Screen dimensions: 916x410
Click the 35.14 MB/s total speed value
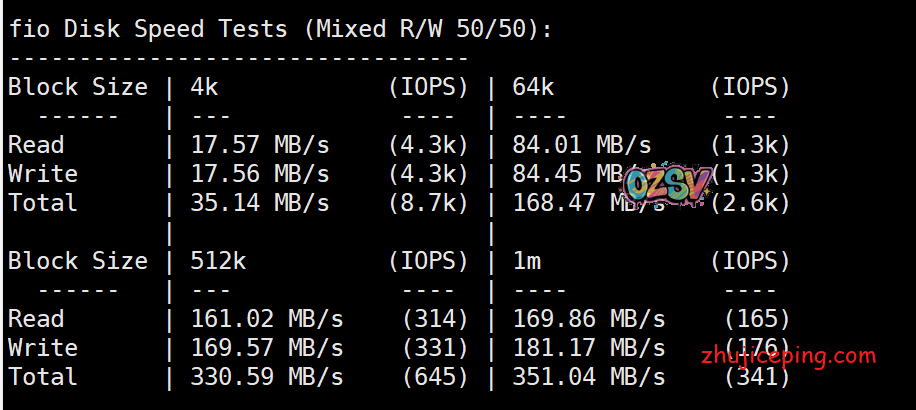tap(259, 203)
